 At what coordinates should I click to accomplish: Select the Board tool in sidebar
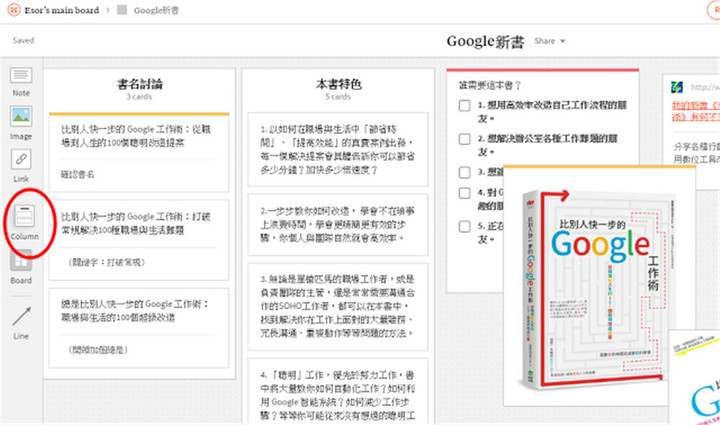coord(21,267)
